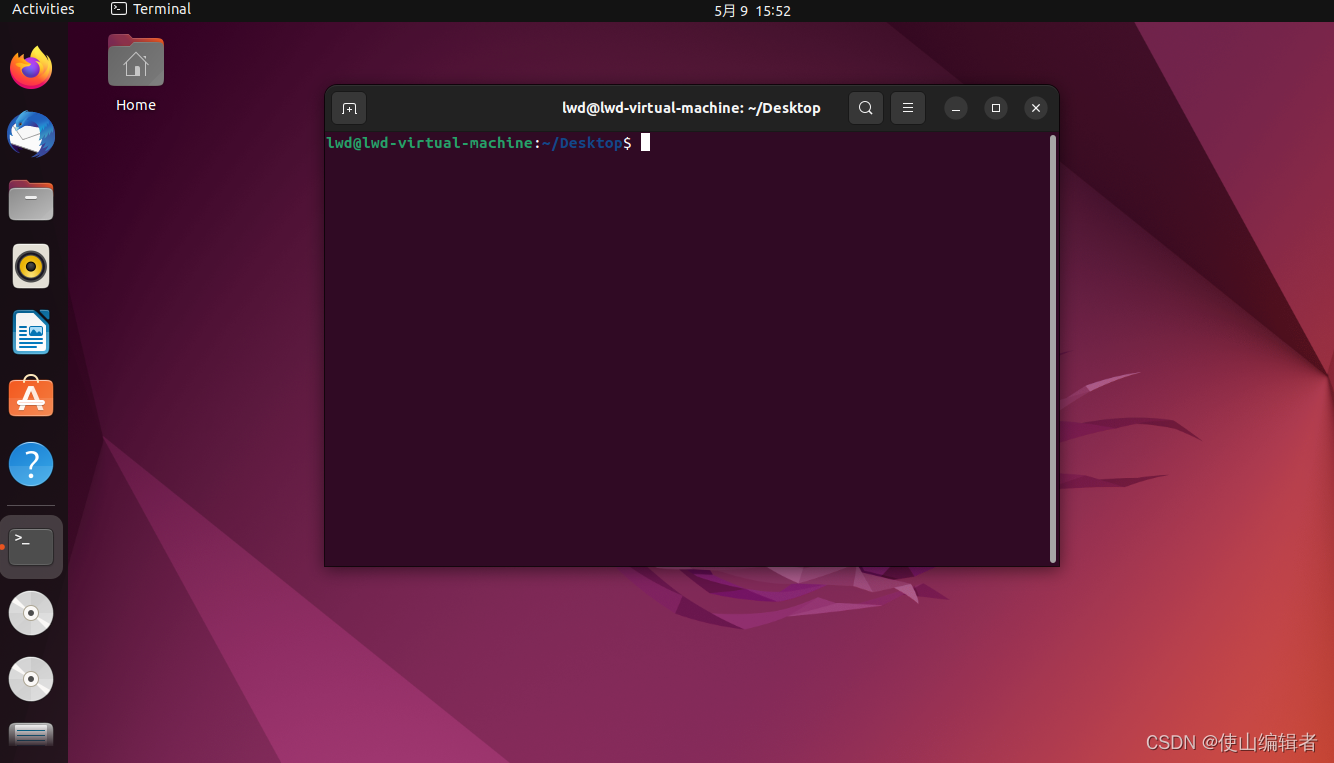1334x763 pixels.
Task: Open the Terminal app menu in top bar
Action: pos(151,9)
